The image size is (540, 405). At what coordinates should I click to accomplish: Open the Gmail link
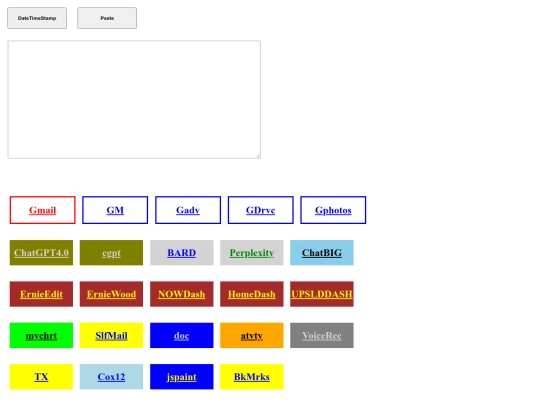[x=42, y=210]
